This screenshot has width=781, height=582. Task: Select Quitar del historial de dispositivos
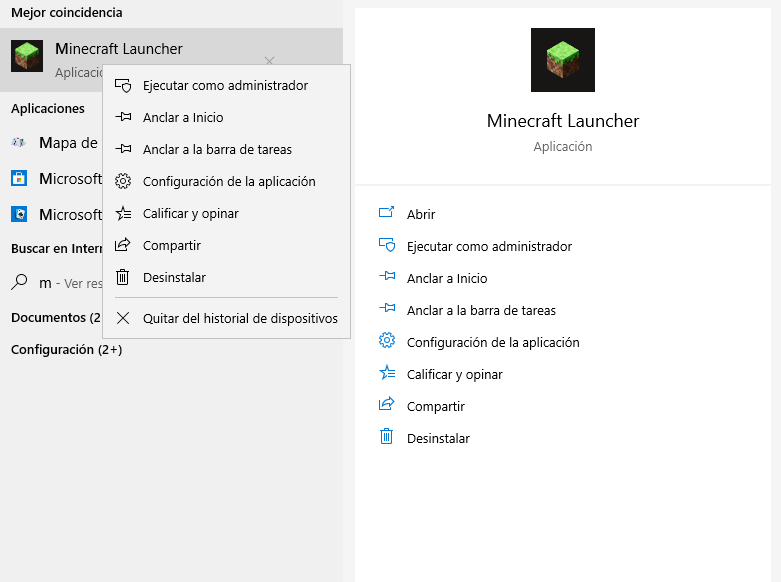point(226,318)
